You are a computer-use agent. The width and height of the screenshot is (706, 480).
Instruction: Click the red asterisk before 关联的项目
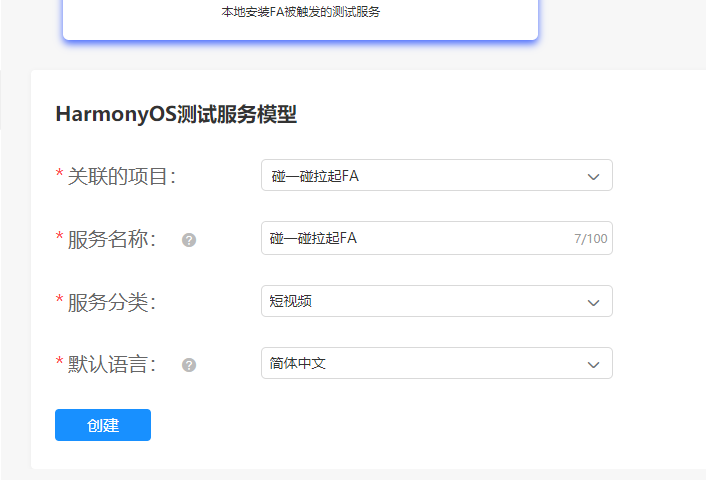[x=60, y=176]
